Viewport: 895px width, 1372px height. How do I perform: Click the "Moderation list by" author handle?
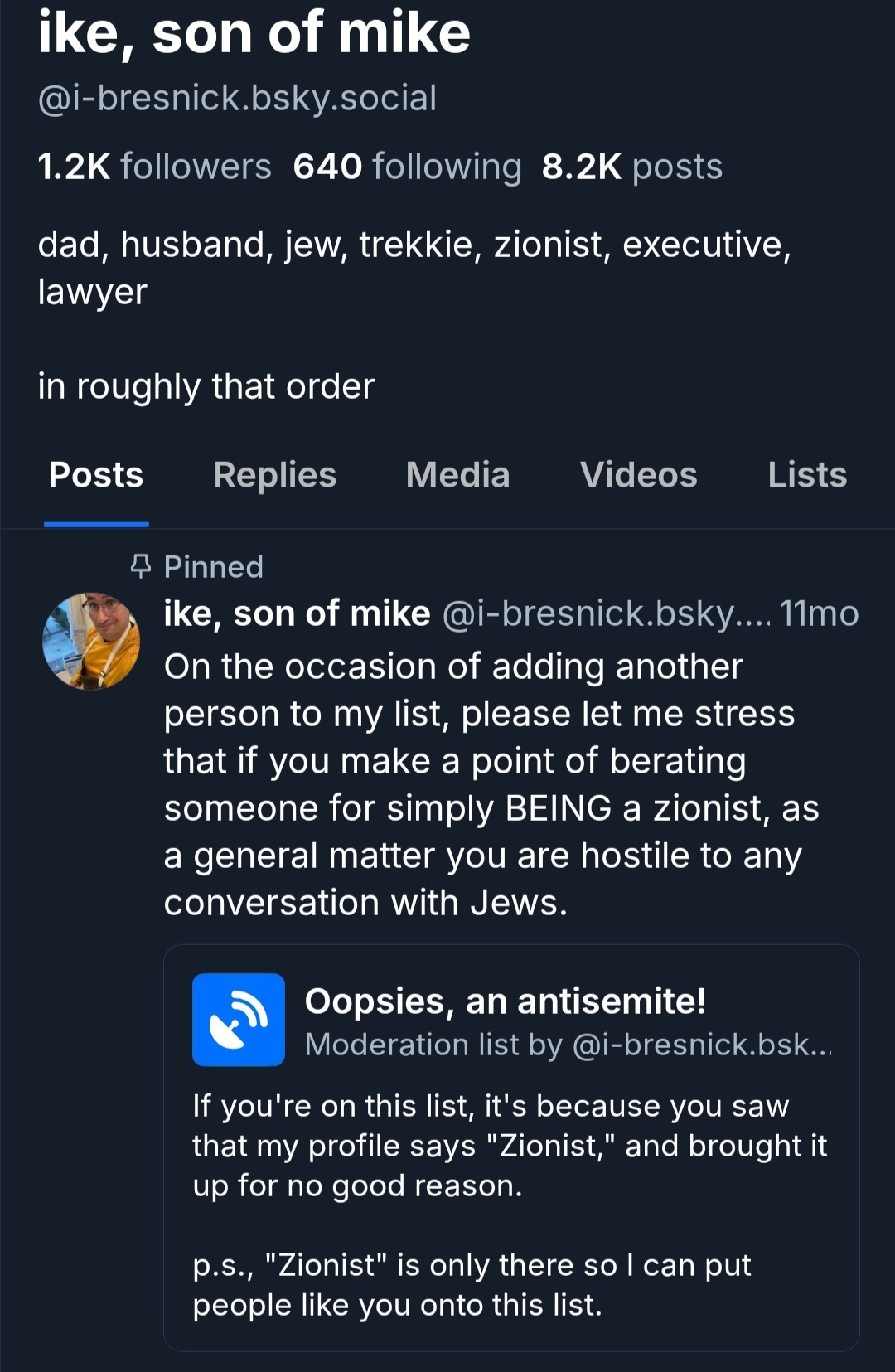tap(701, 1045)
